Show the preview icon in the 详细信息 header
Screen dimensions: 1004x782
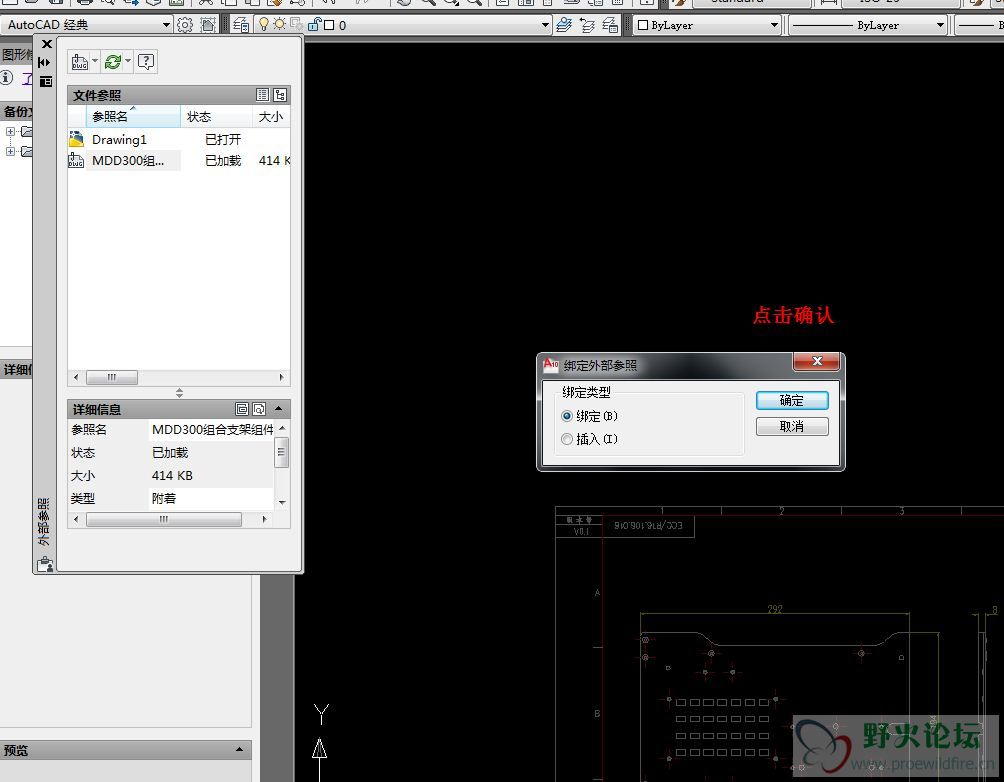point(259,409)
